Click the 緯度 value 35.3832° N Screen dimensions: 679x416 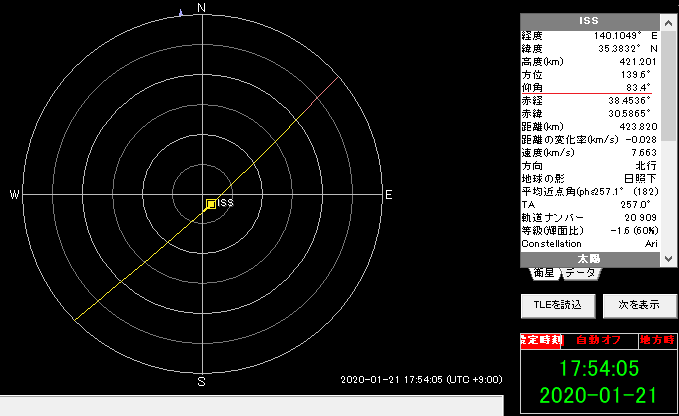point(627,49)
